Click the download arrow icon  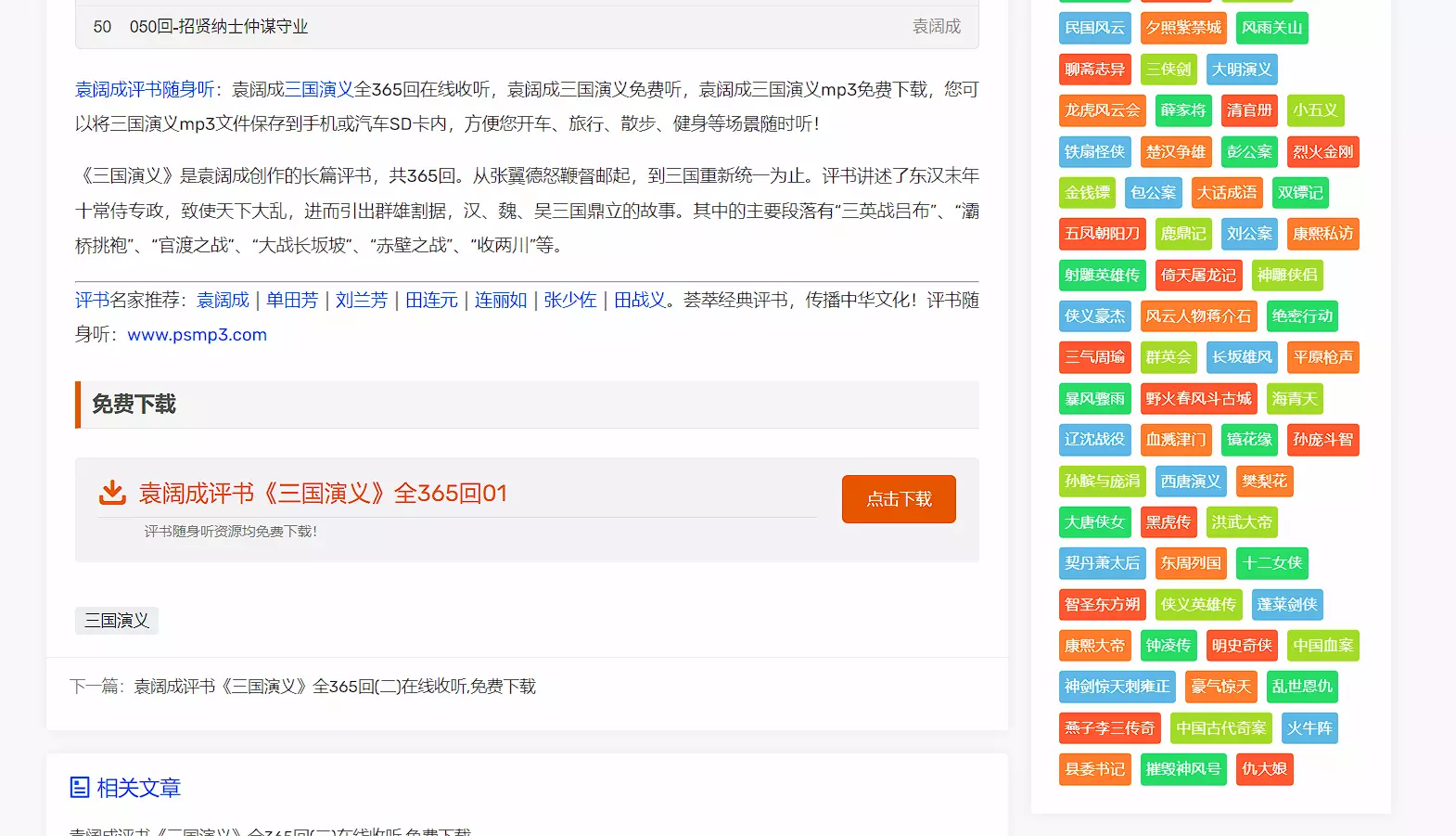coord(112,493)
